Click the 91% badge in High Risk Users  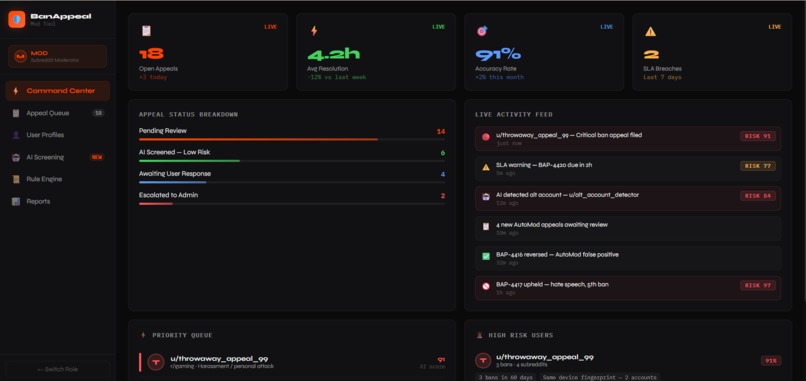pyautogui.click(x=771, y=361)
